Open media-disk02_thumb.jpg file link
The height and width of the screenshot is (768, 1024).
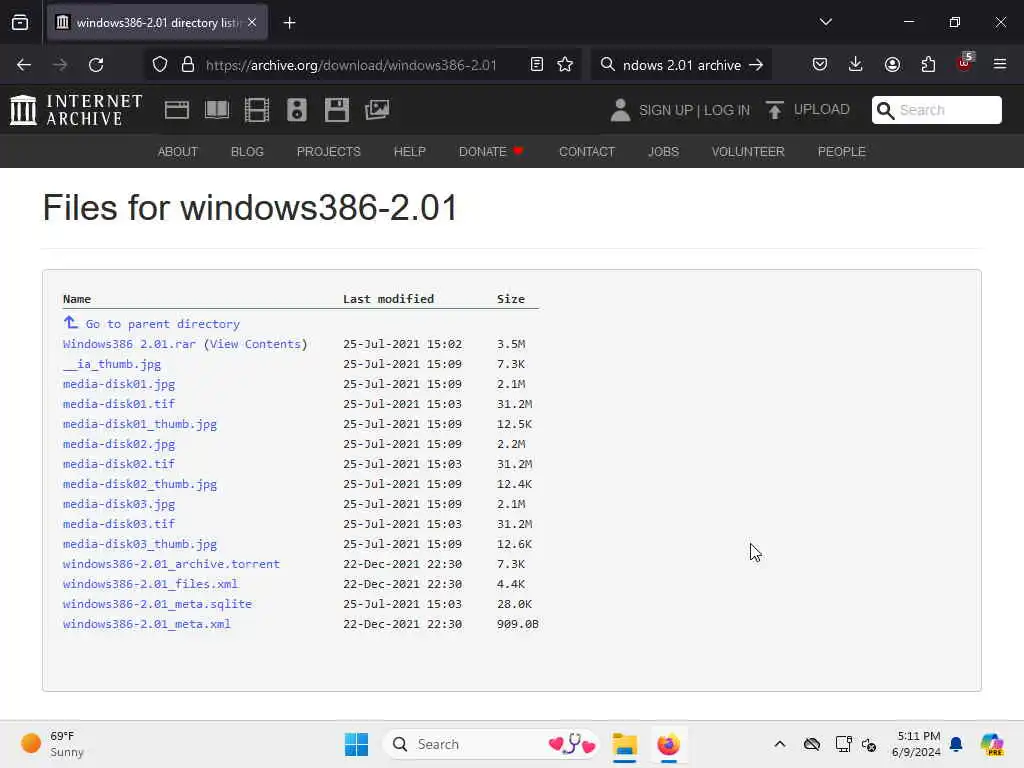[x=140, y=484]
